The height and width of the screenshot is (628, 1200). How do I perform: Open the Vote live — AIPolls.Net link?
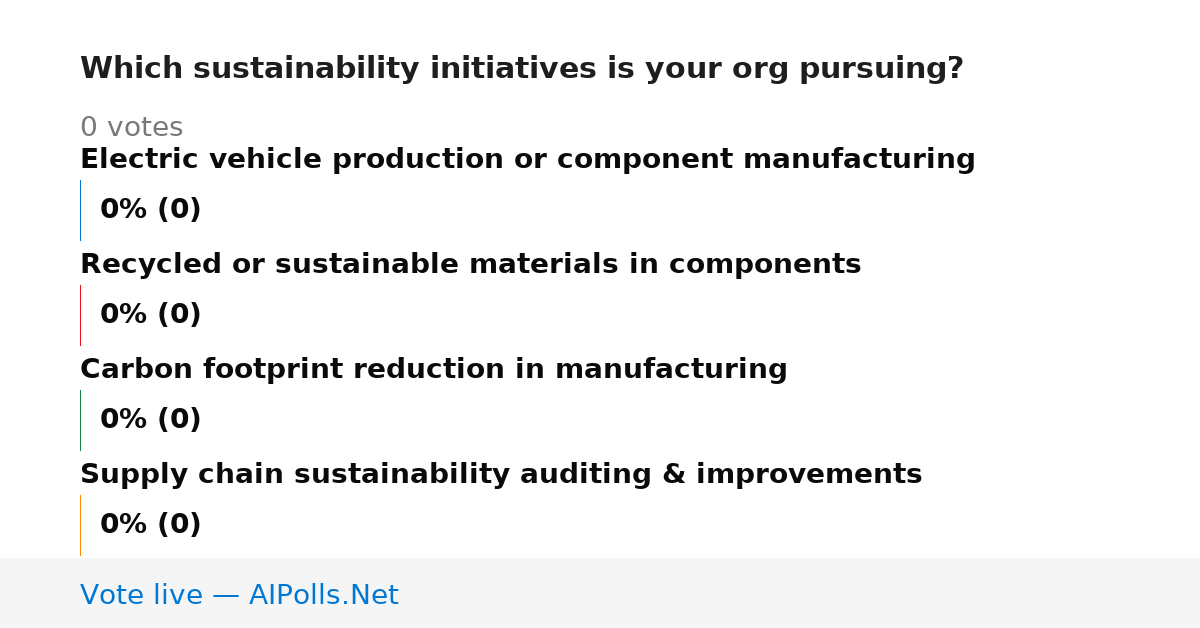pos(239,595)
